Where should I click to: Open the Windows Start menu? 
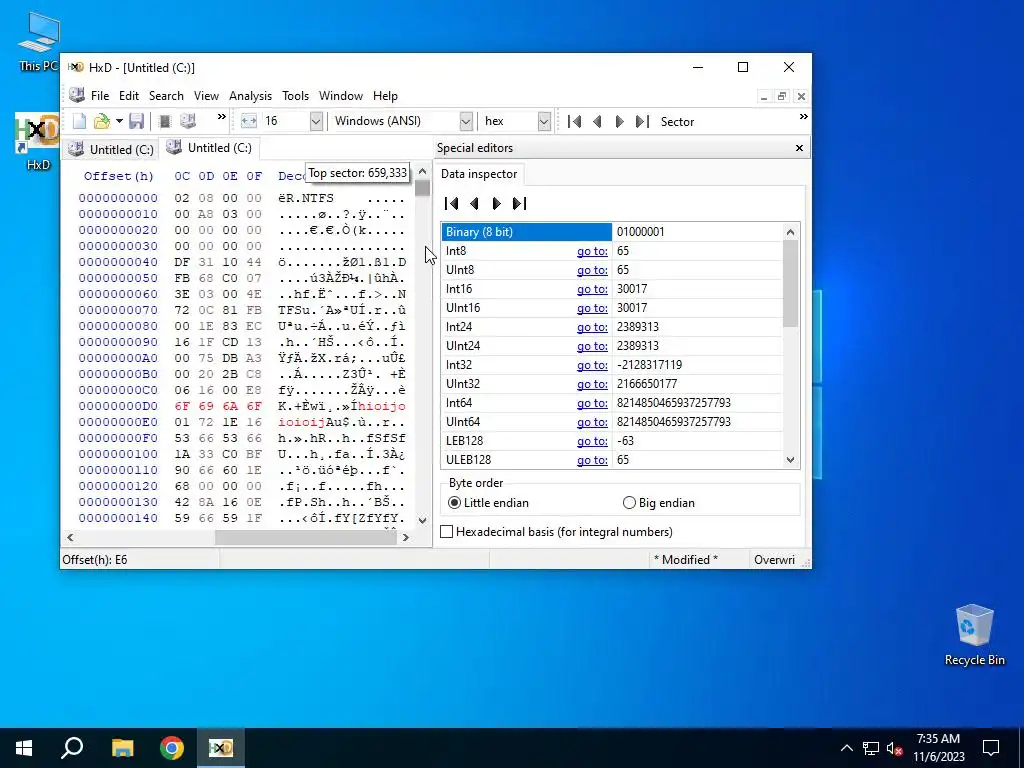[x=24, y=748]
